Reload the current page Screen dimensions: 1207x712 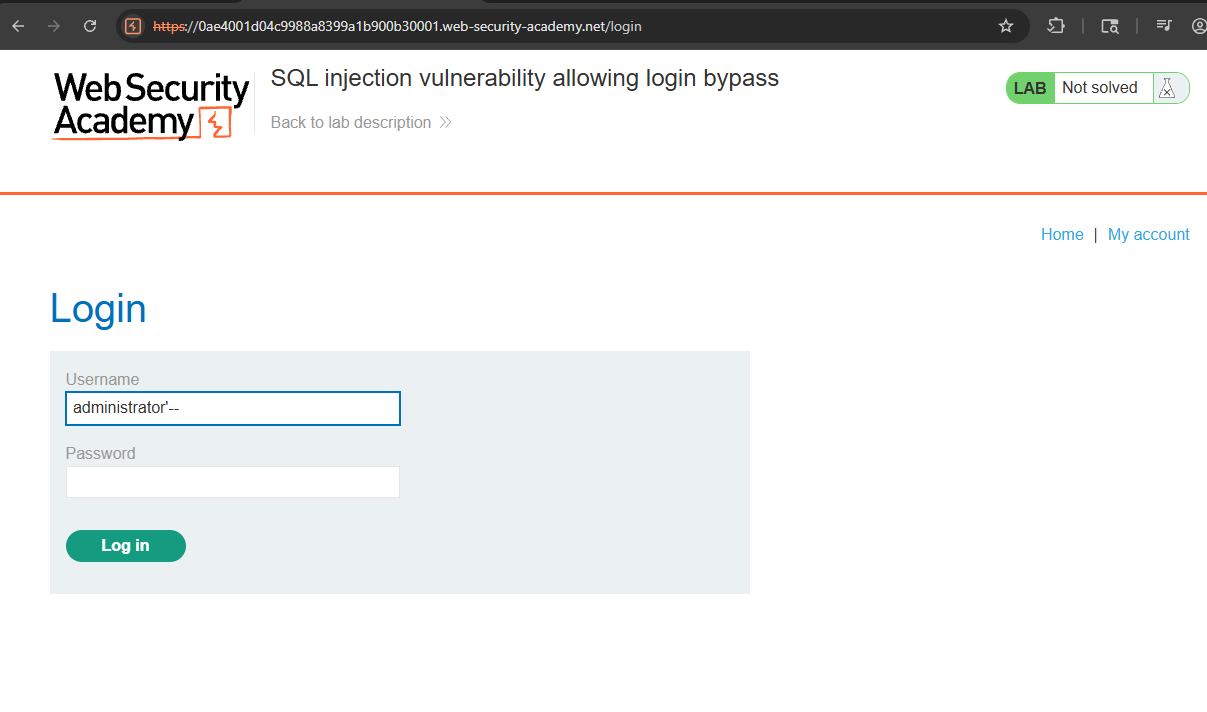pyautogui.click(x=90, y=26)
